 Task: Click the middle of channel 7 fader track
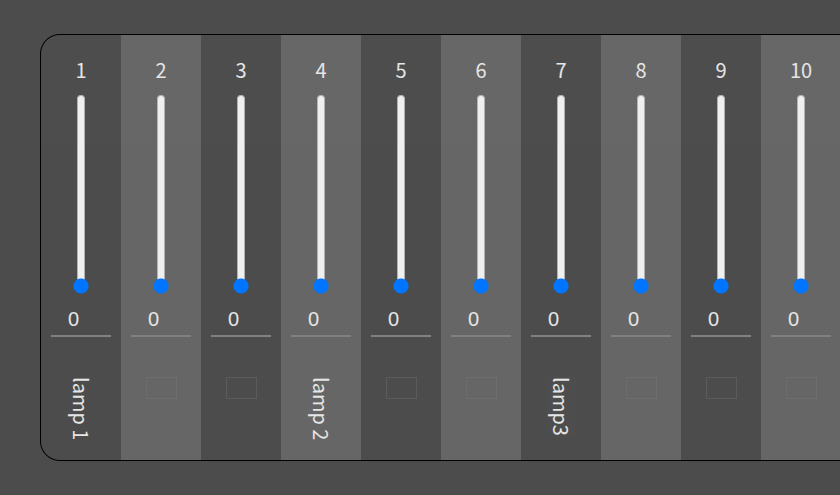point(561,190)
